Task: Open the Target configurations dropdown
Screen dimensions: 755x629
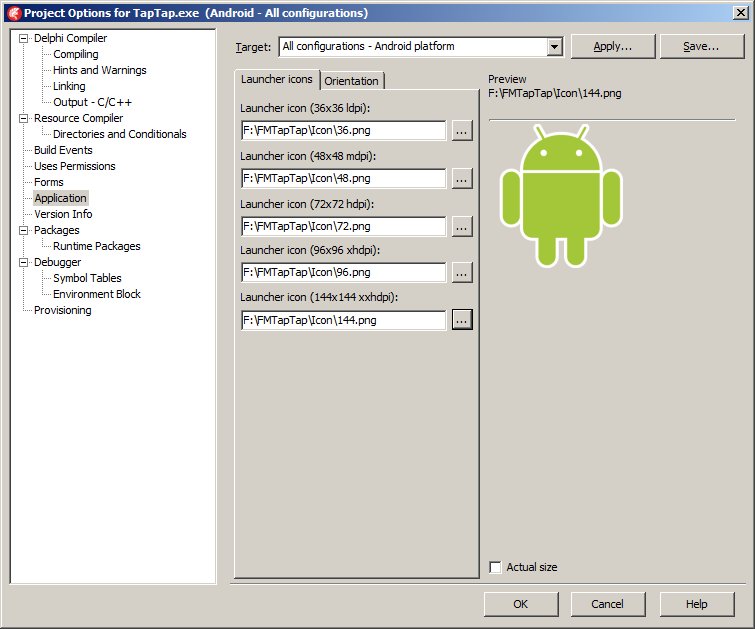Action: [555, 47]
